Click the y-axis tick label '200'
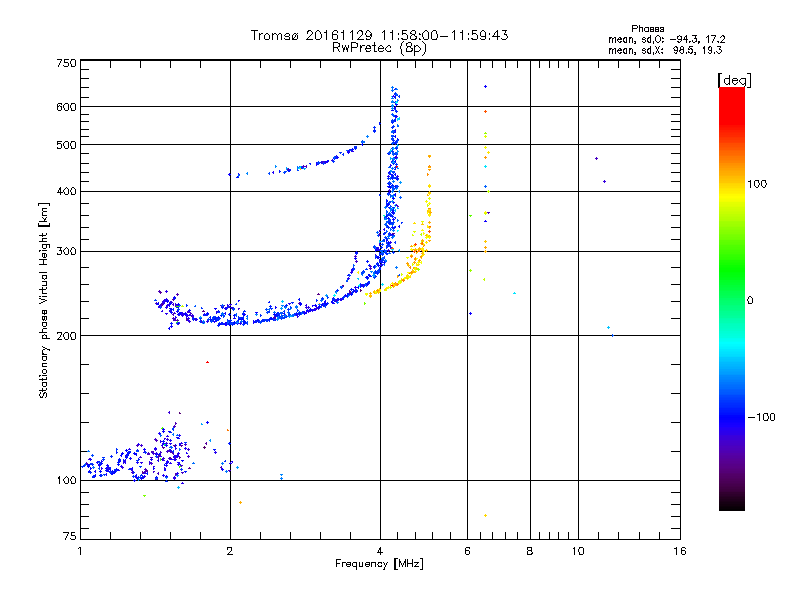Viewport: 800px width, 600px height. coord(66,336)
